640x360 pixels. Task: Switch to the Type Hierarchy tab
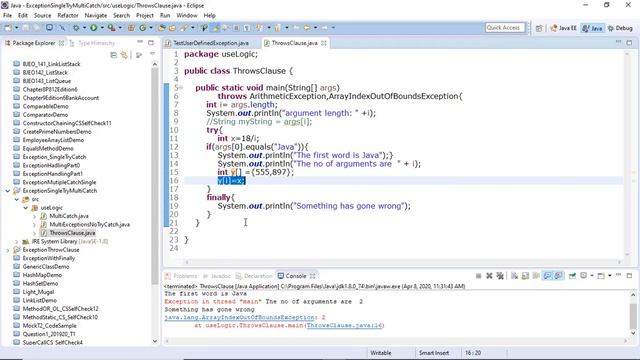coord(92,43)
